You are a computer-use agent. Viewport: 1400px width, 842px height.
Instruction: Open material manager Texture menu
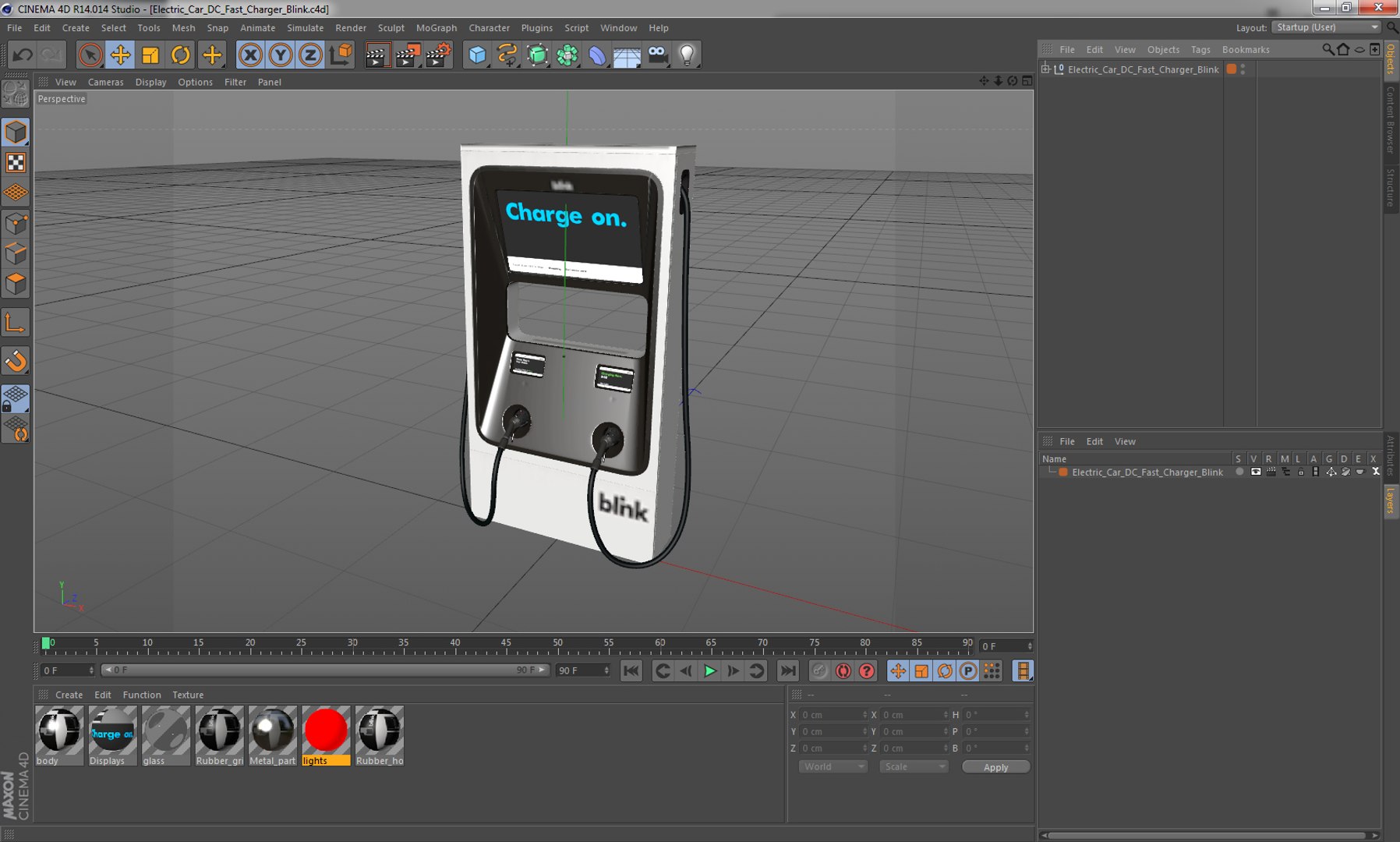point(188,695)
